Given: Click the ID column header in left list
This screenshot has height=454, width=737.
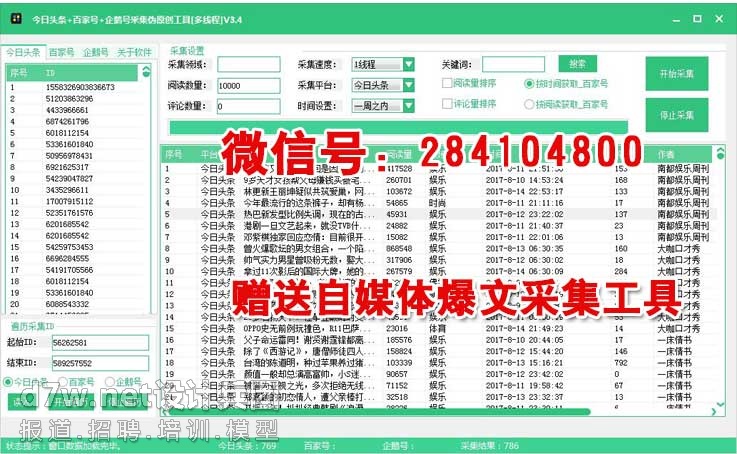Looking at the screenshot, I should coord(51,73).
